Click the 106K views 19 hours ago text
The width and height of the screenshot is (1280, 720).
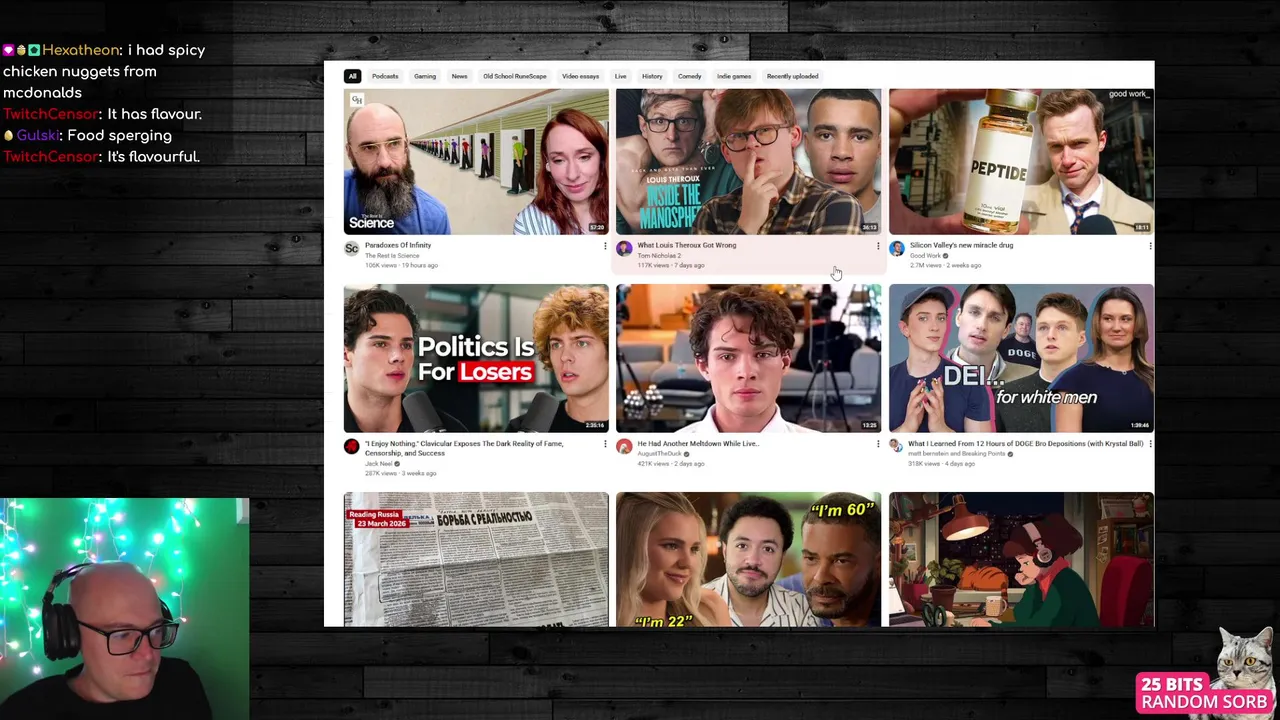401,265
